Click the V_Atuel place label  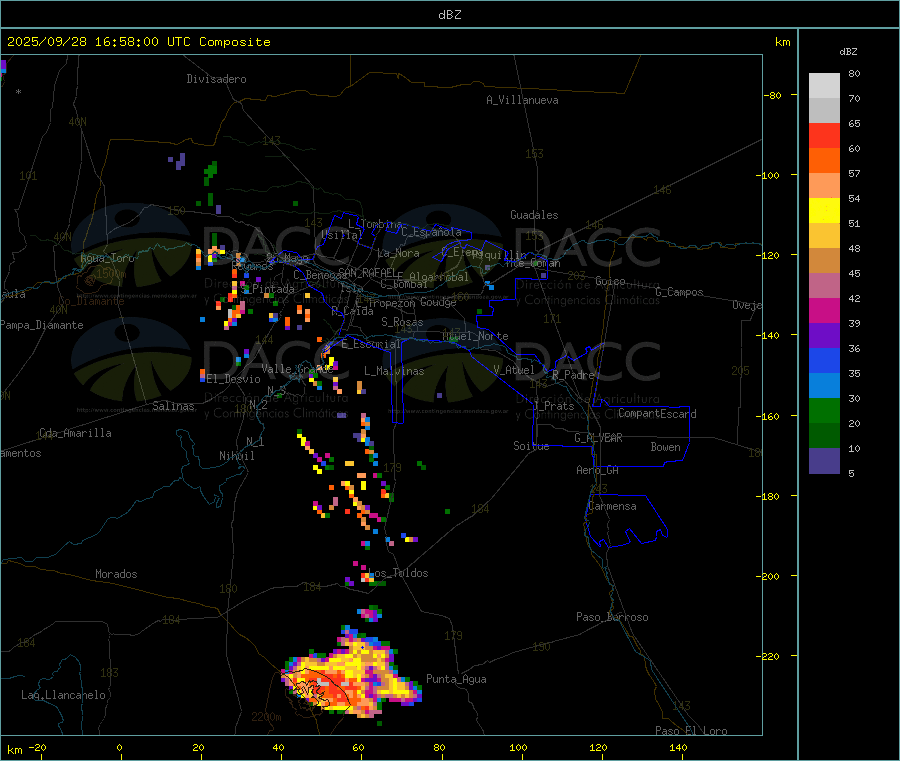[514, 370]
